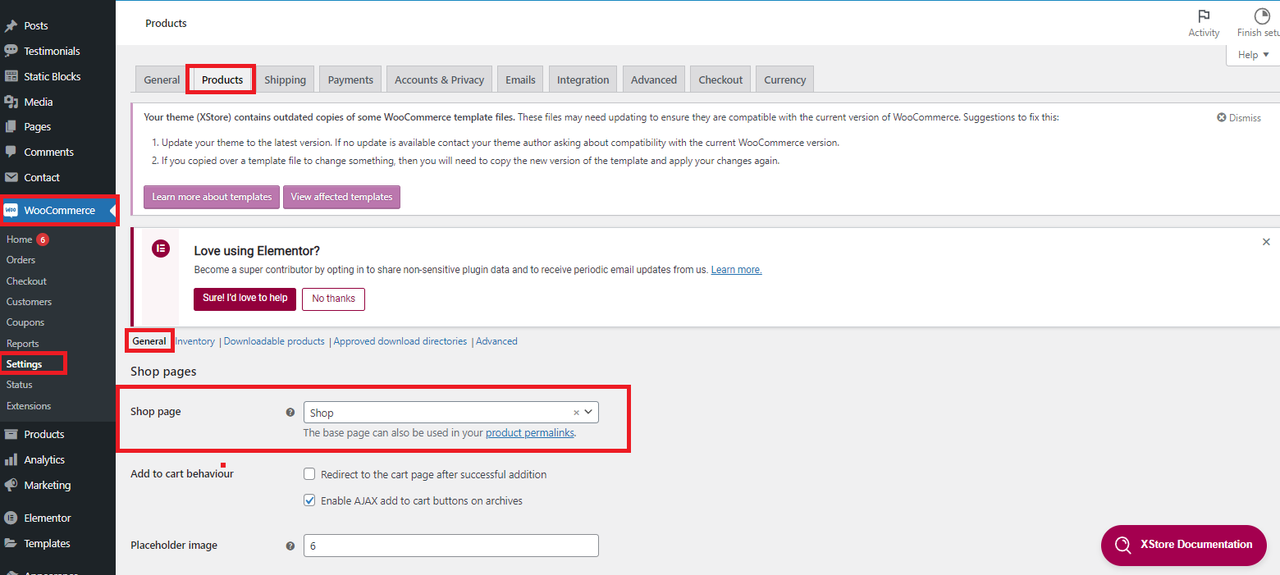Switch to the Checkout tab
The image size is (1280, 575).
[720, 80]
